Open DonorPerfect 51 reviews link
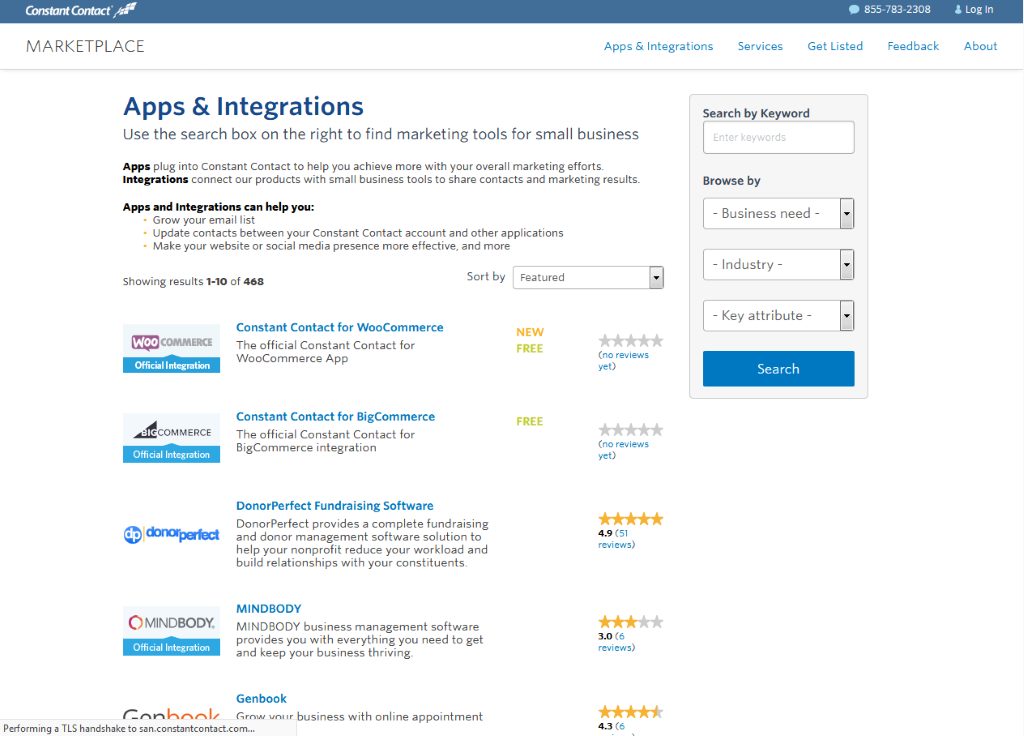The width and height of the screenshot is (1024, 736). click(x=616, y=539)
